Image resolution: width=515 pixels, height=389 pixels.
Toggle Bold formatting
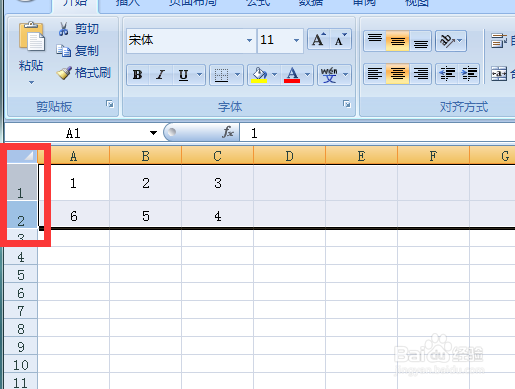coord(138,75)
